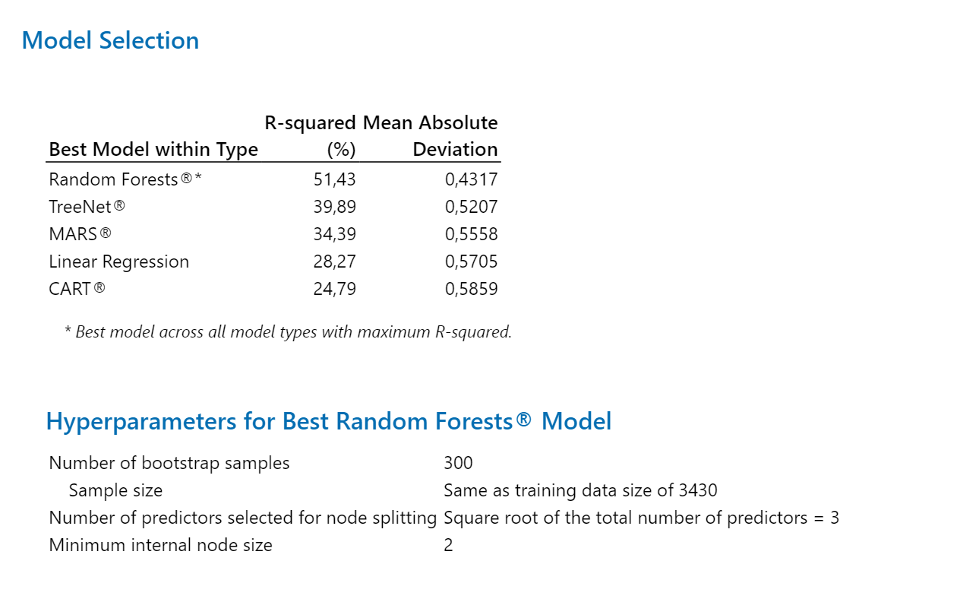
Task: Click the Model Selection heading
Action: (x=110, y=41)
